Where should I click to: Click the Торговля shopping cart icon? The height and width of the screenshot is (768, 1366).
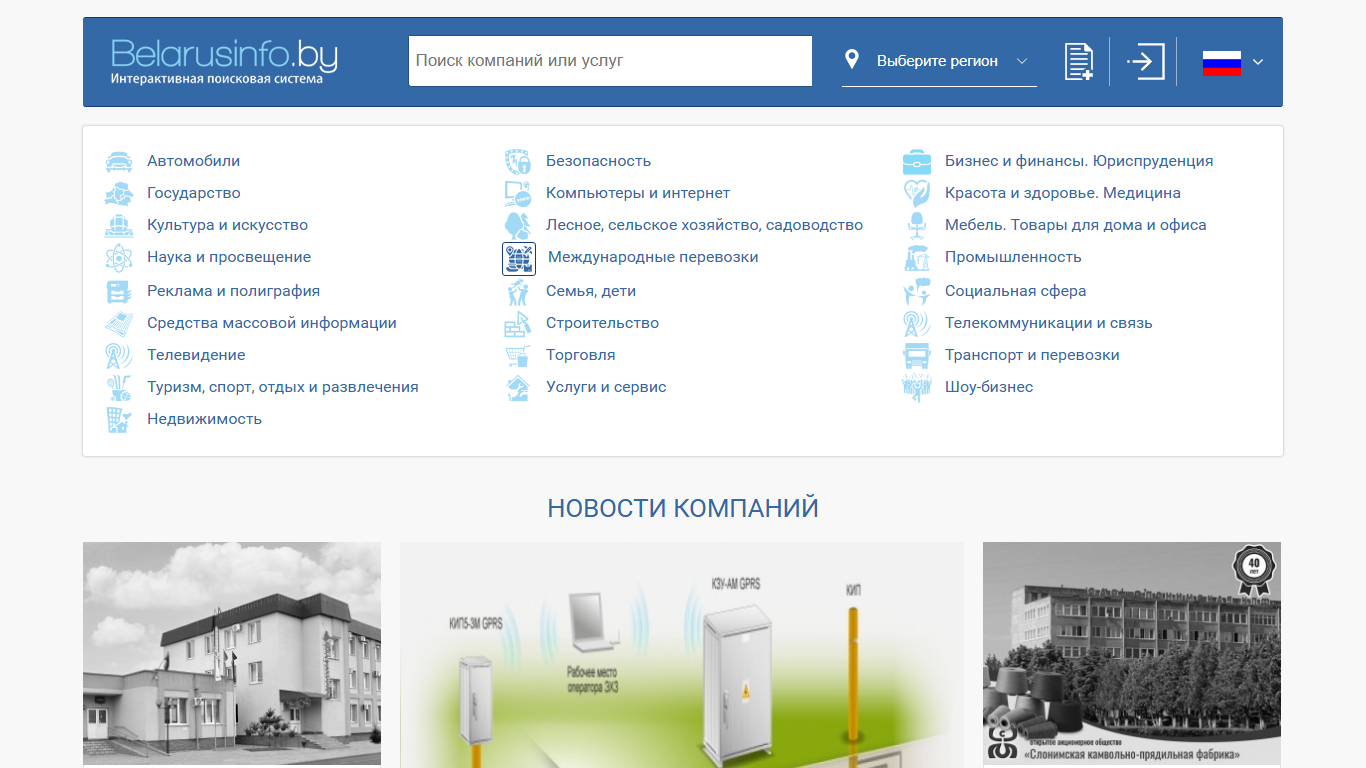point(518,355)
